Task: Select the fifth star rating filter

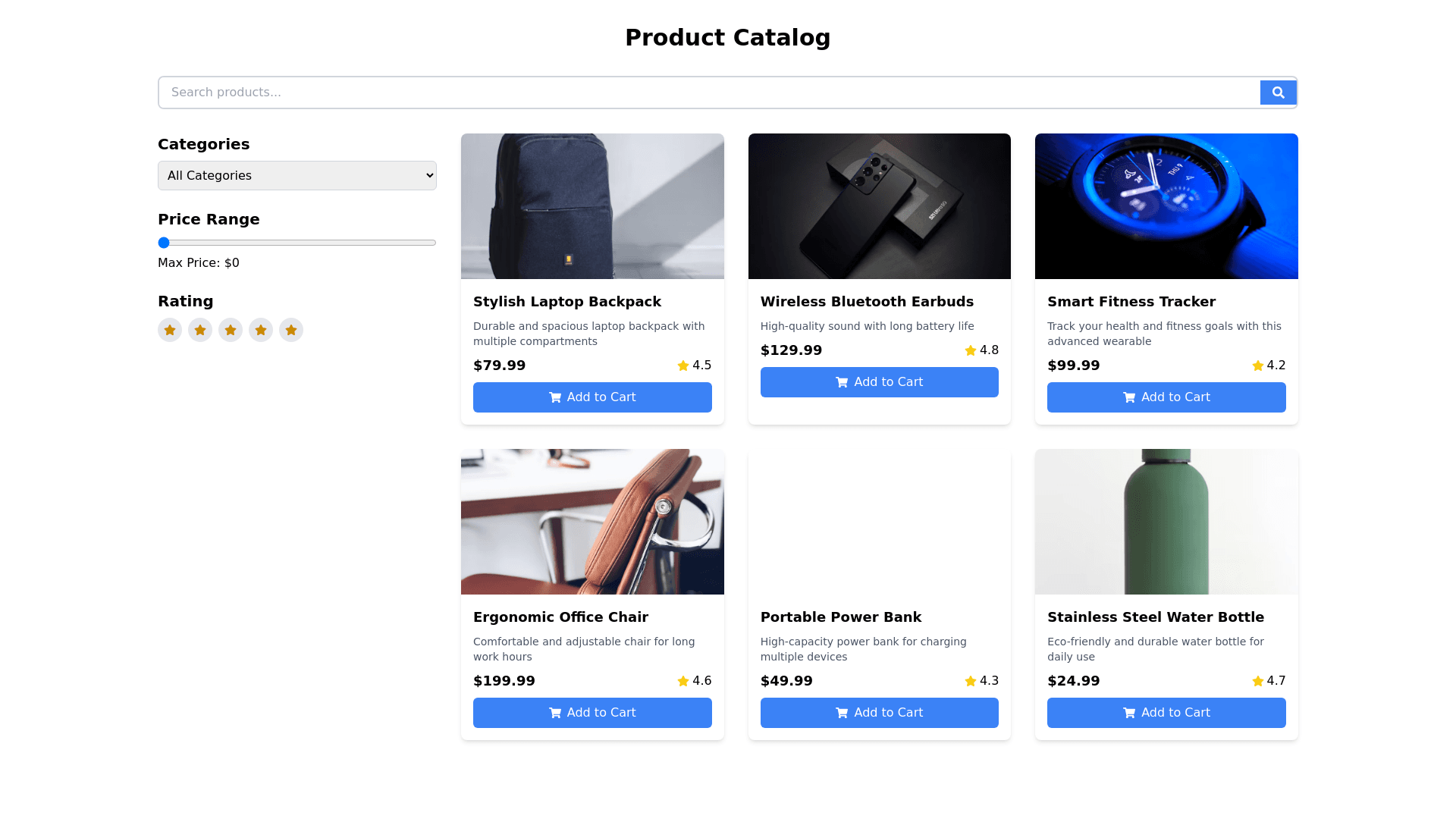Action: point(291,330)
